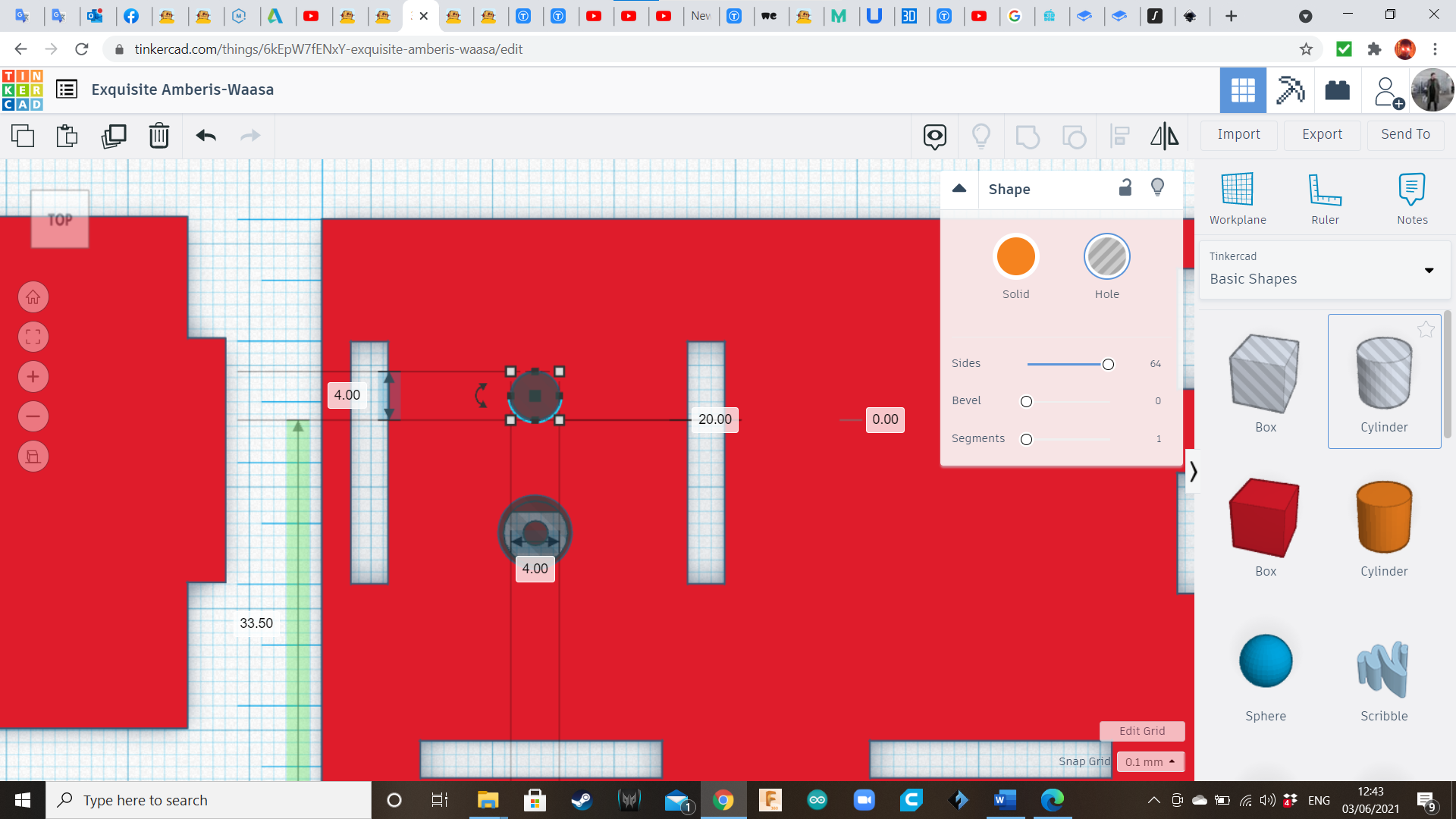The image size is (1456, 819).
Task: Click the Undo arrow
Action: click(x=204, y=136)
